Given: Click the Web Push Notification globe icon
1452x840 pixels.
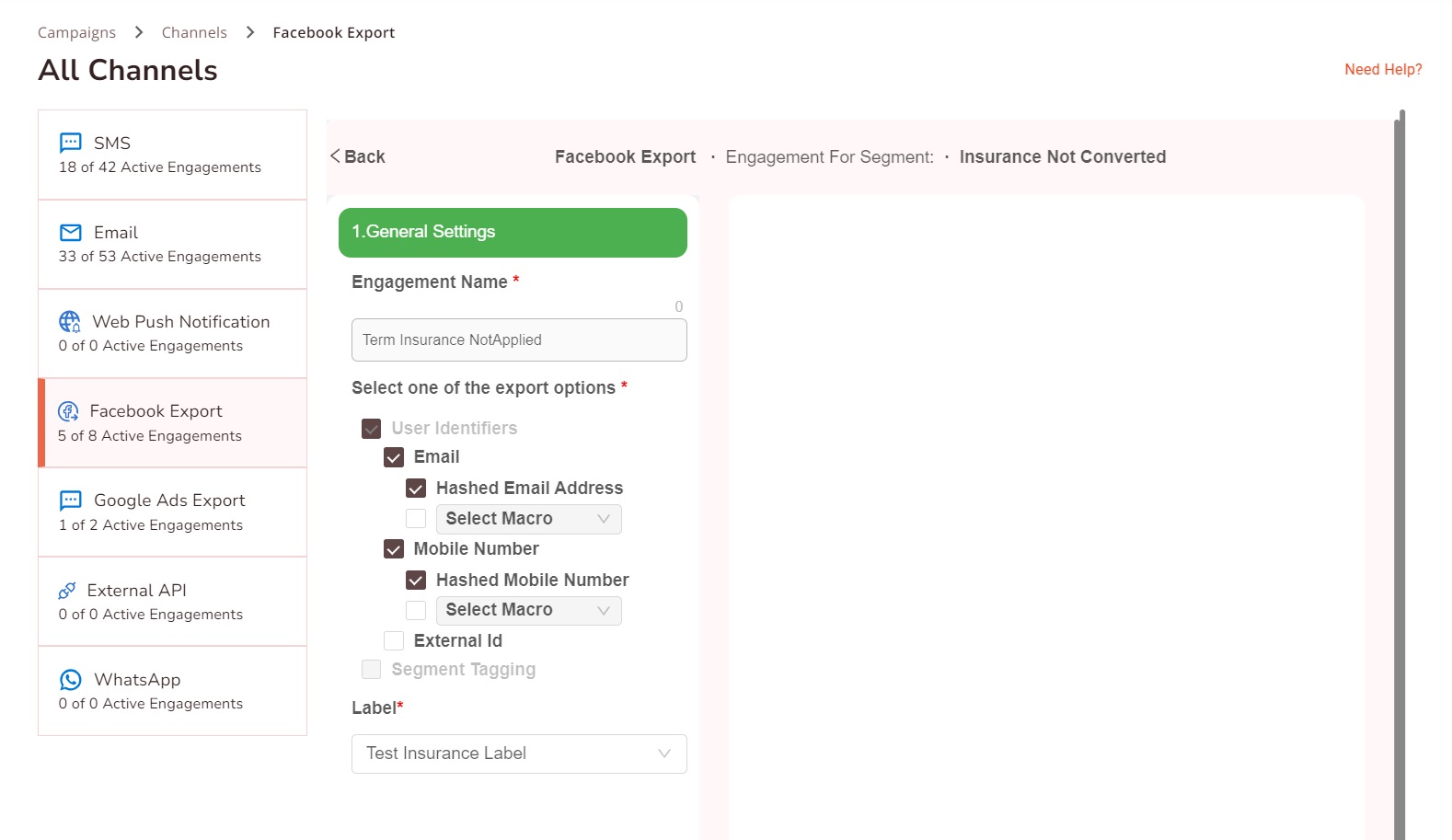Looking at the screenshot, I should 70,321.
